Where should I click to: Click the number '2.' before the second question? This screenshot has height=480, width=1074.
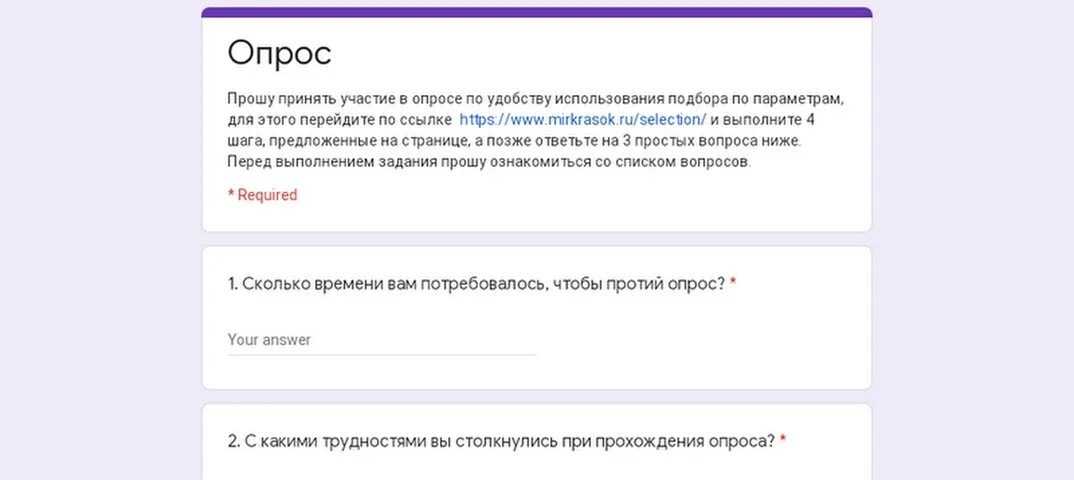click(234, 442)
